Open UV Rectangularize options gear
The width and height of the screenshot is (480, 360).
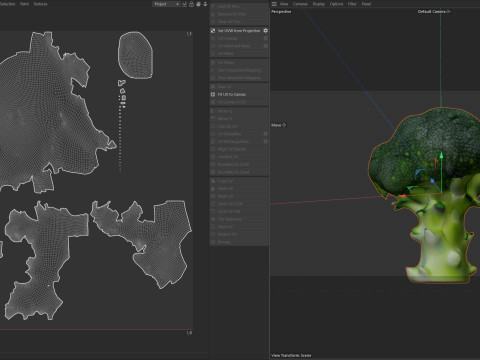[x=266, y=141]
